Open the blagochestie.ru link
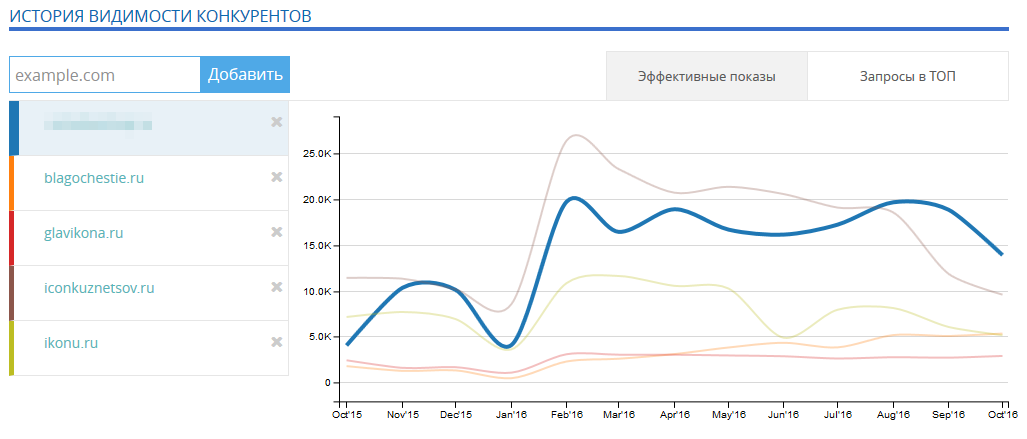The height and width of the screenshot is (439, 1027). [94, 178]
